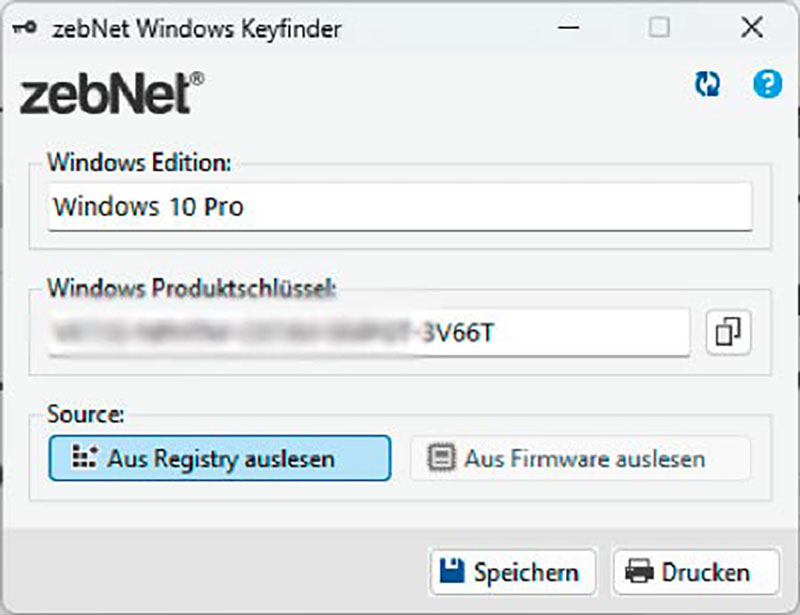Click the Windows Produktschlüssel label
Viewport: 800px width, 615px height.
[192, 288]
